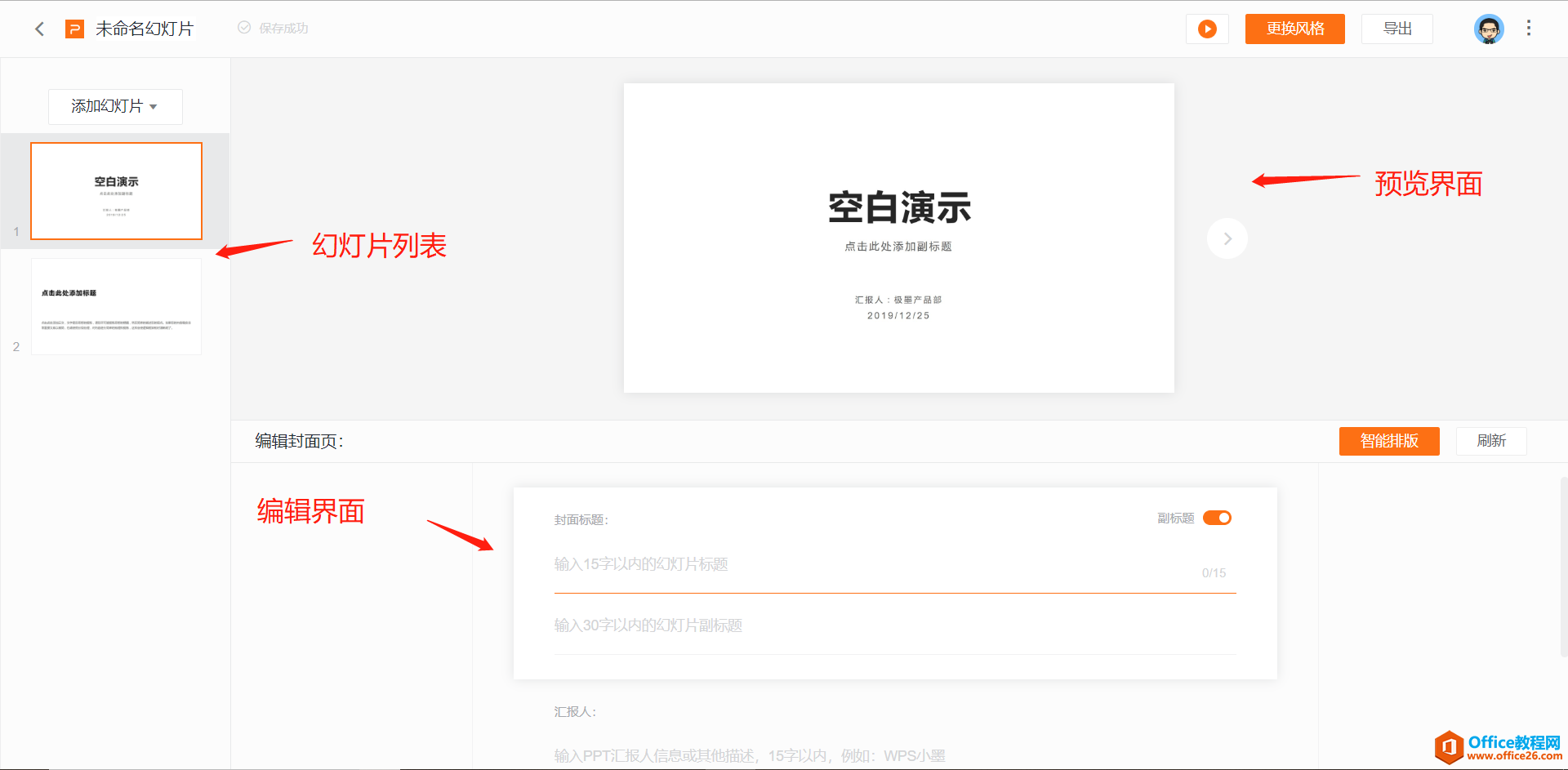Screen dimensions: 1568x770
Task: Click the 保存成功 checkmark icon
Action: click(243, 28)
